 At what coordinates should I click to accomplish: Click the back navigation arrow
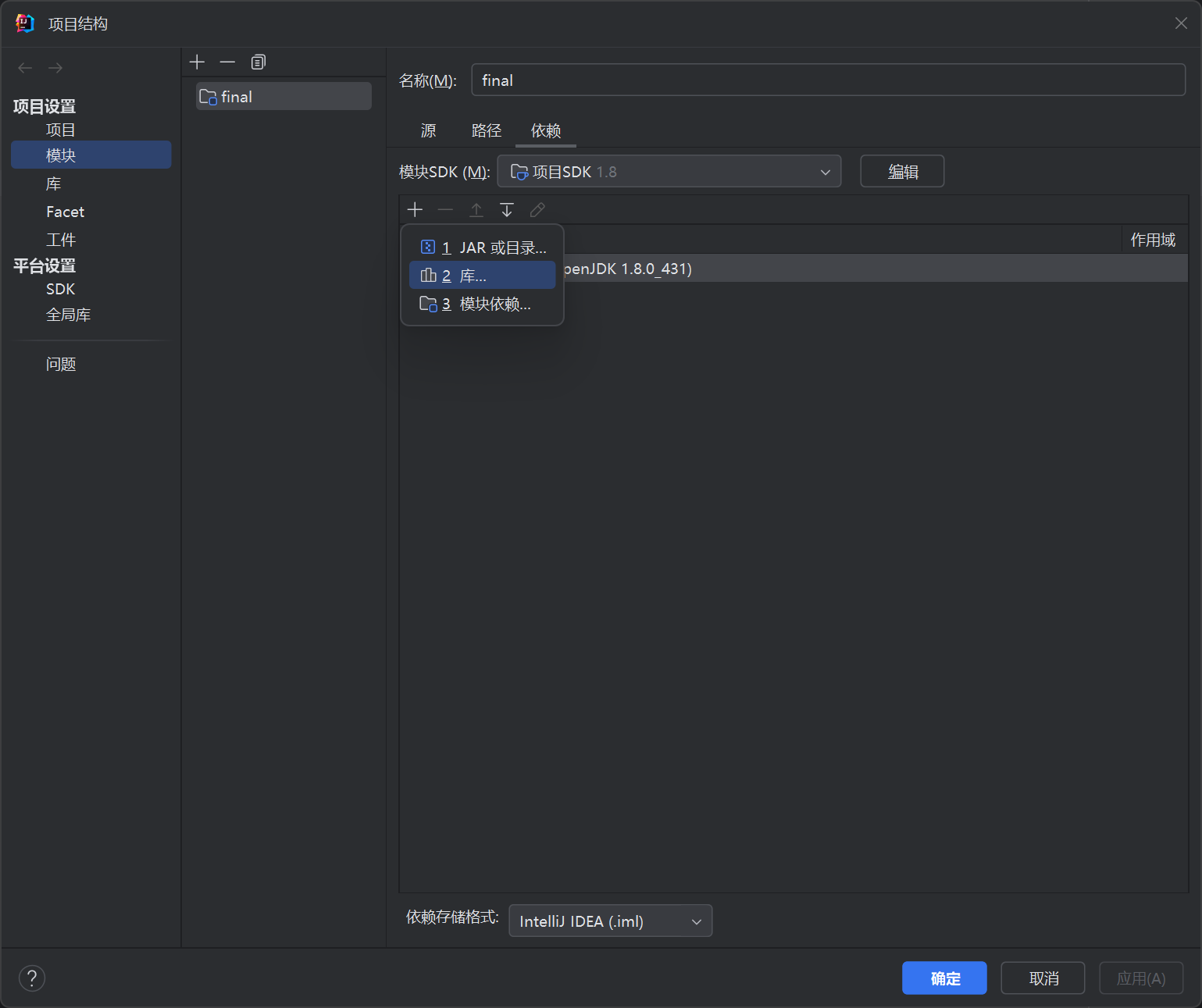pyautogui.click(x=25, y=68)
